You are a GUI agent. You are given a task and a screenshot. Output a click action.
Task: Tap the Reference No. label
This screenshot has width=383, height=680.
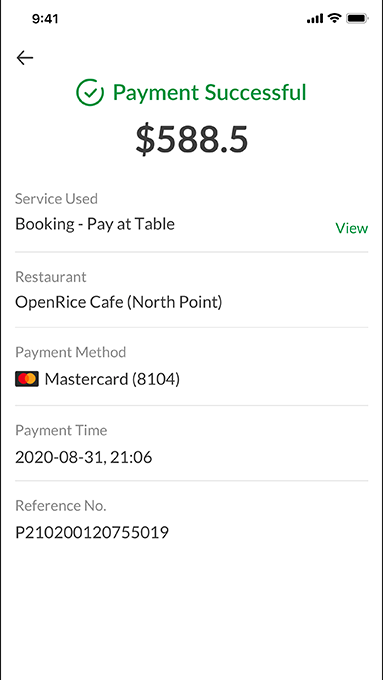[61, 506]
